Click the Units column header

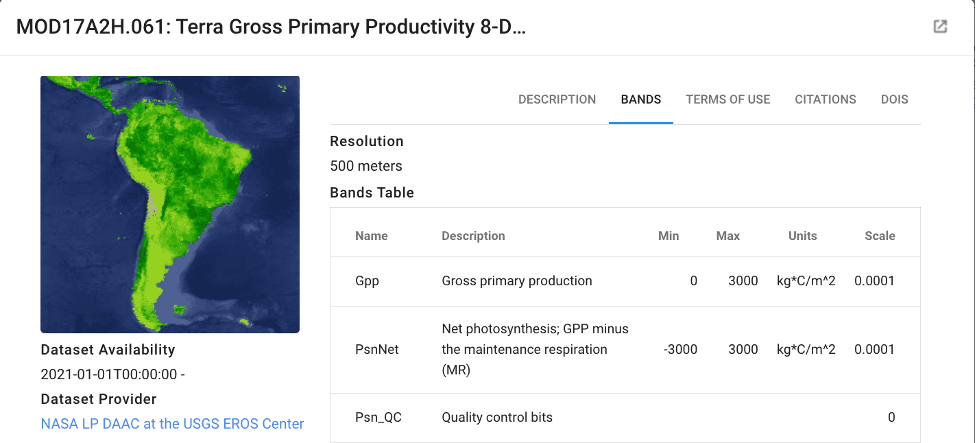pyautogui.click(x=803, y=236)
